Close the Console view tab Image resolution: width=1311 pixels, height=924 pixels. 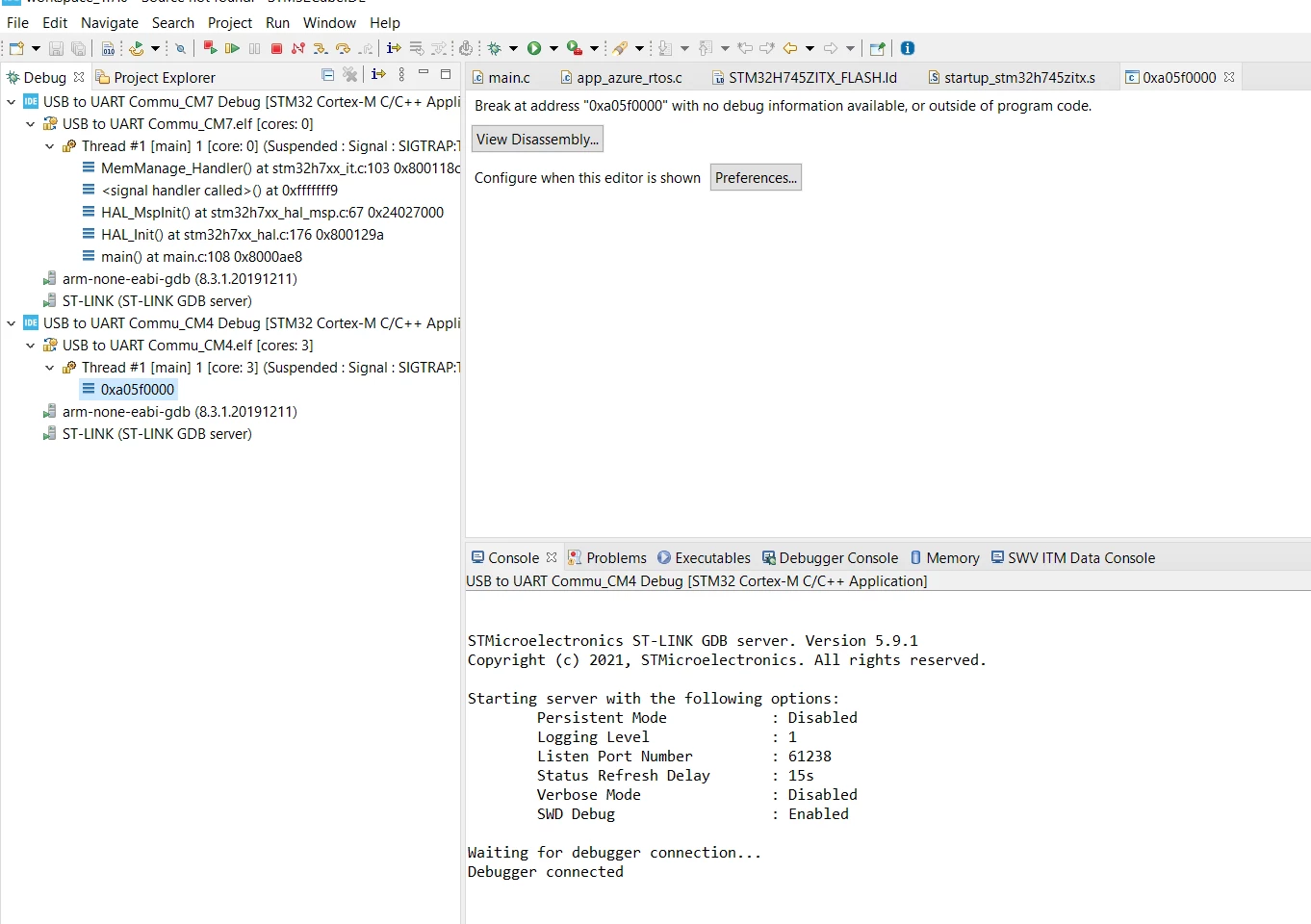(552, 557)
